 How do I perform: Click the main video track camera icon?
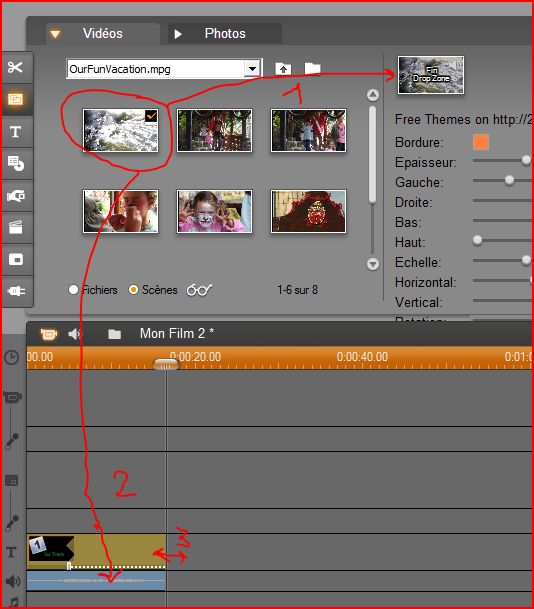[x=12, y=397]
